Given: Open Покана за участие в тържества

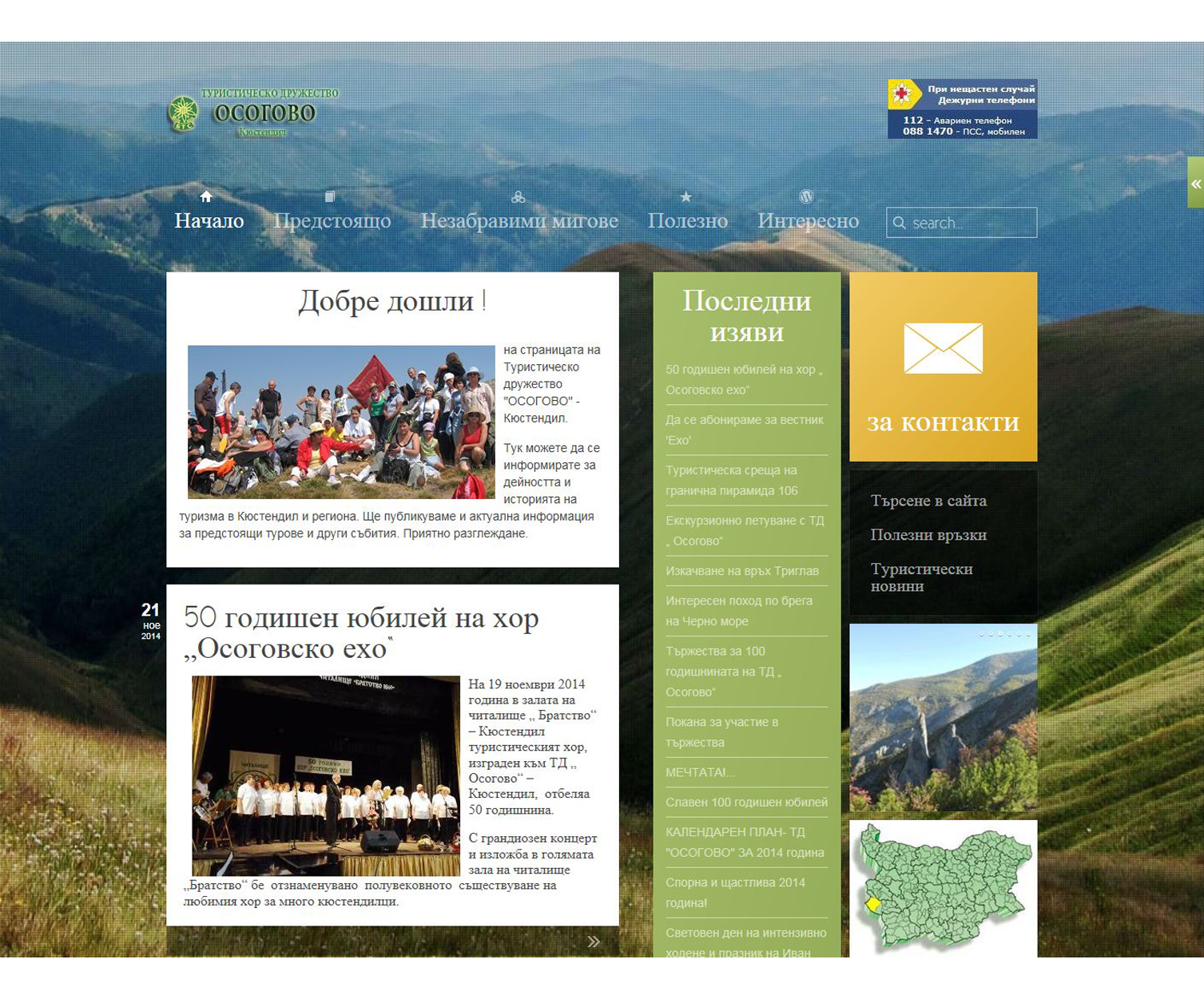Looking at the screenshot, I should [x=722, y=732].
